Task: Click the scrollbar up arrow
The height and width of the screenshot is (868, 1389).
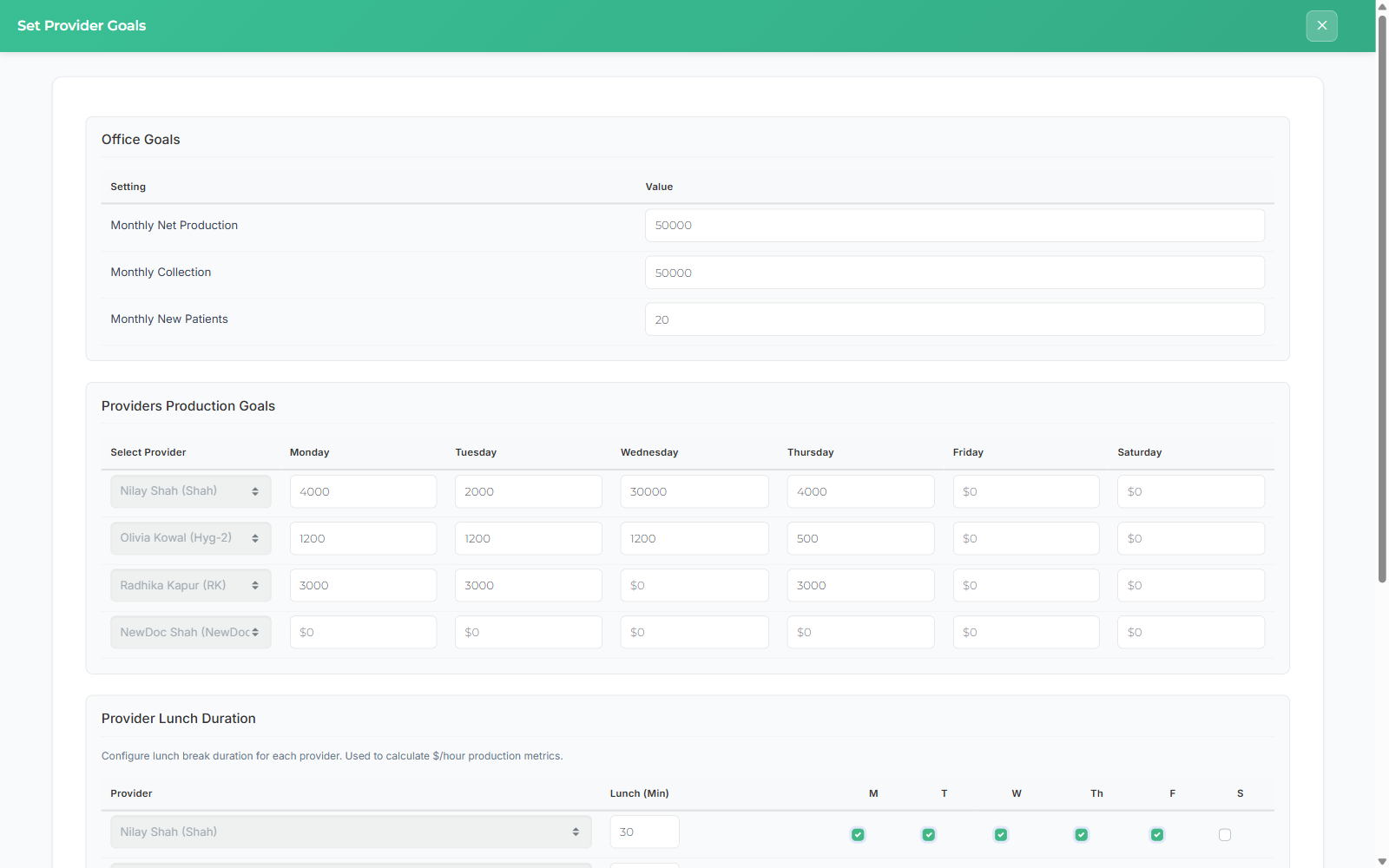Action: click(x=1382, y=6)
